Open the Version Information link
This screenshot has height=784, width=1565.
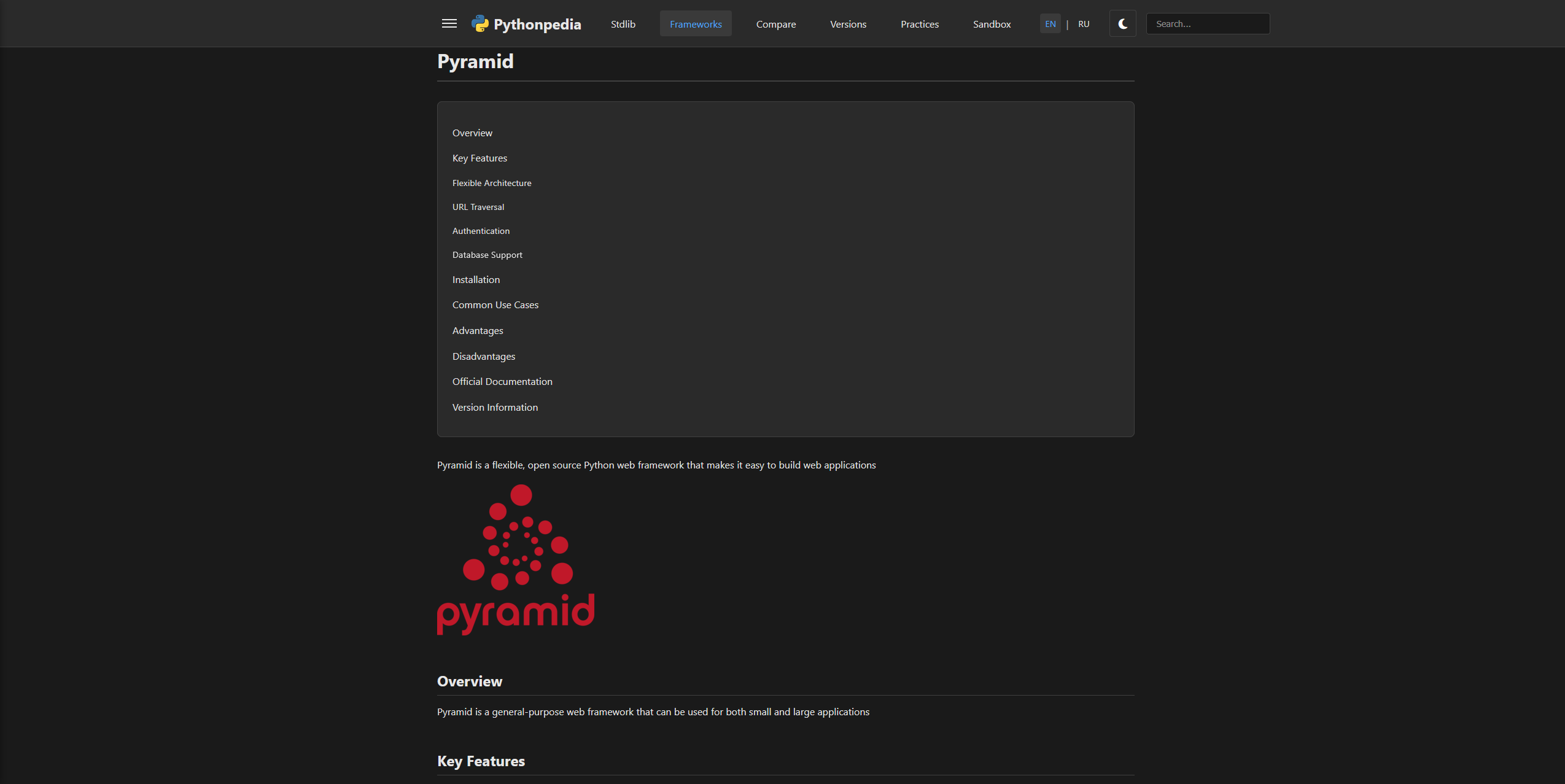coord(495,407)
